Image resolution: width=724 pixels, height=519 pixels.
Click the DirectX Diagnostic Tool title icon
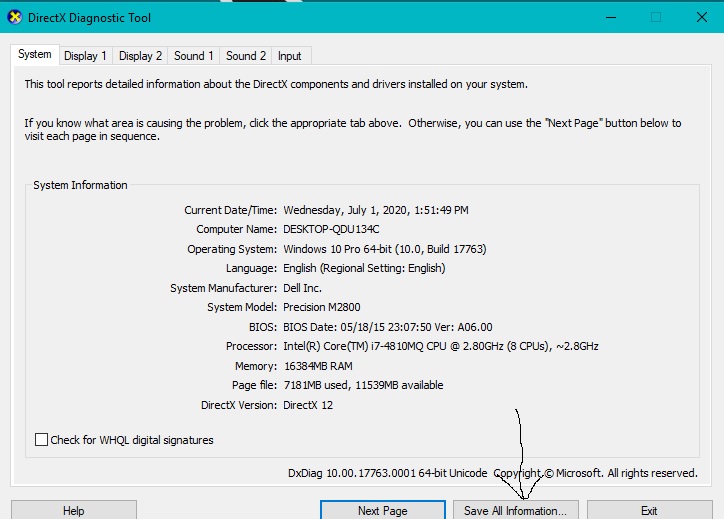[15, 18]
